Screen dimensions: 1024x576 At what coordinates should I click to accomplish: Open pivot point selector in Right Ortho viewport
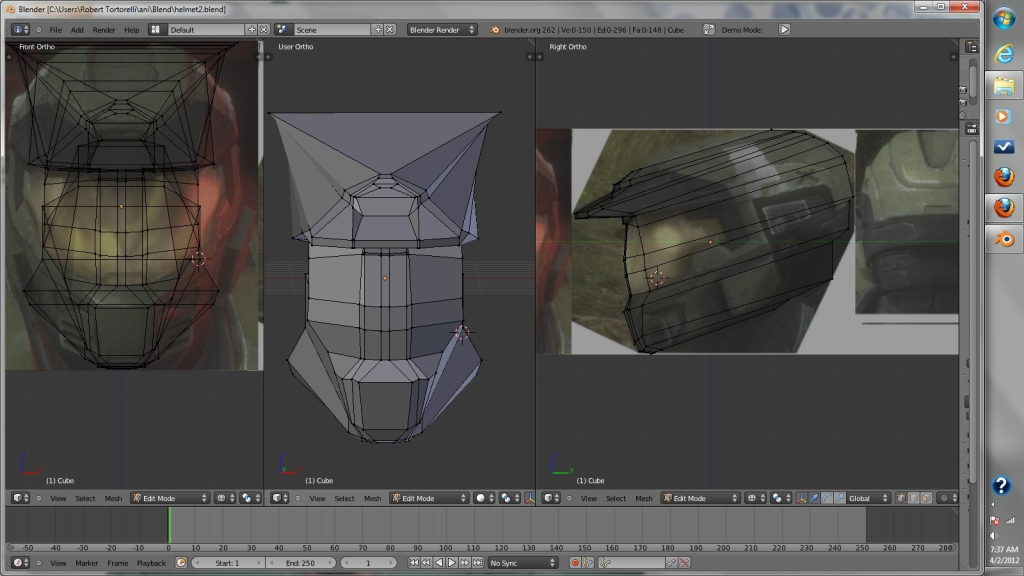[x=780, y=498]
